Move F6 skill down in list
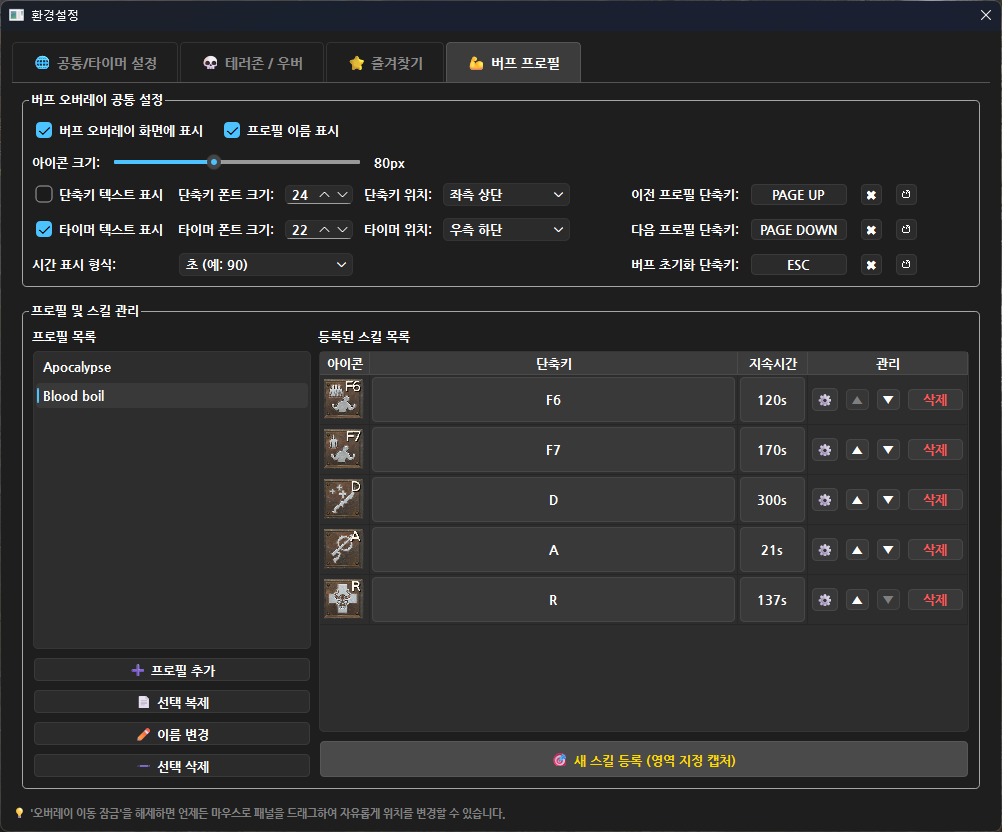This screenshot has width=1002, height=832. coord(888,400)
